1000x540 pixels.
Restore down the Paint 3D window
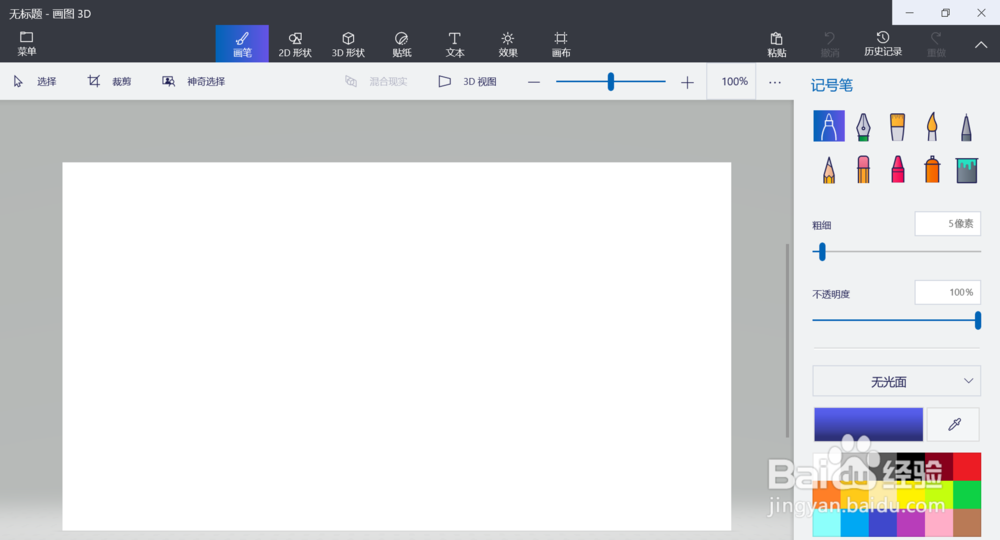(x=945, y=13)
